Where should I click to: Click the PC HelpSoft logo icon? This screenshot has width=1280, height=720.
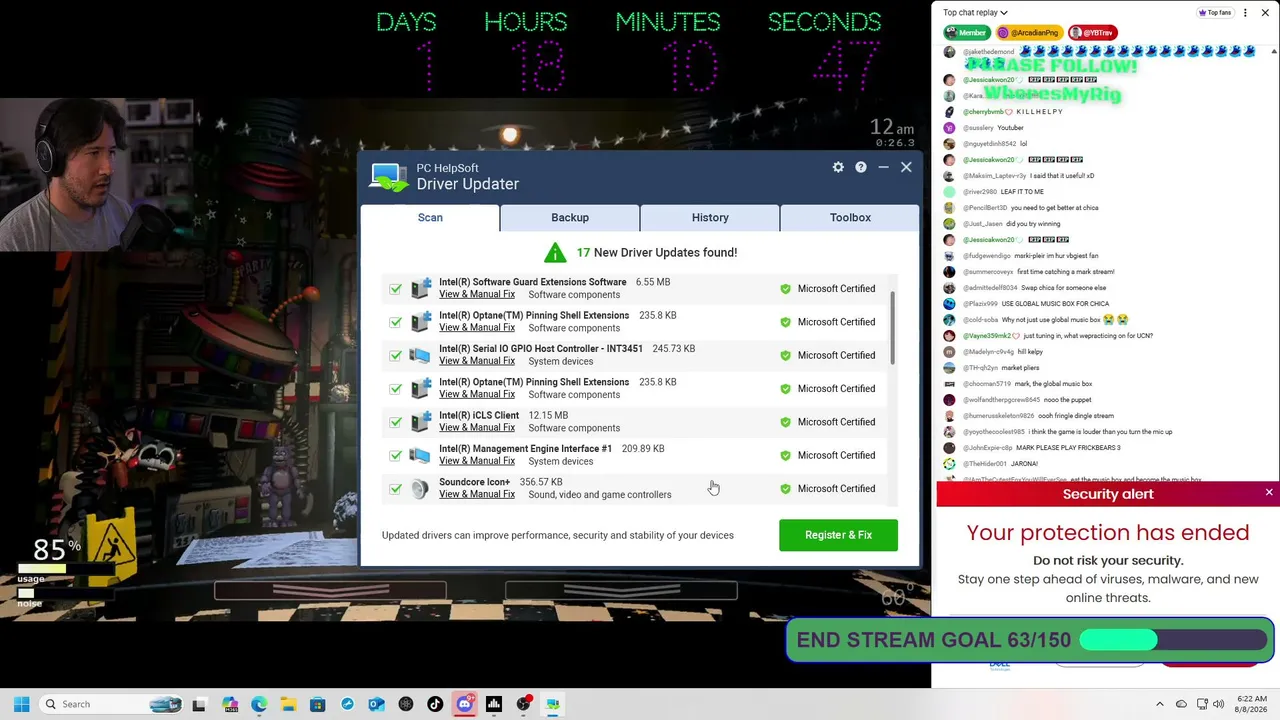click(389, 177)
